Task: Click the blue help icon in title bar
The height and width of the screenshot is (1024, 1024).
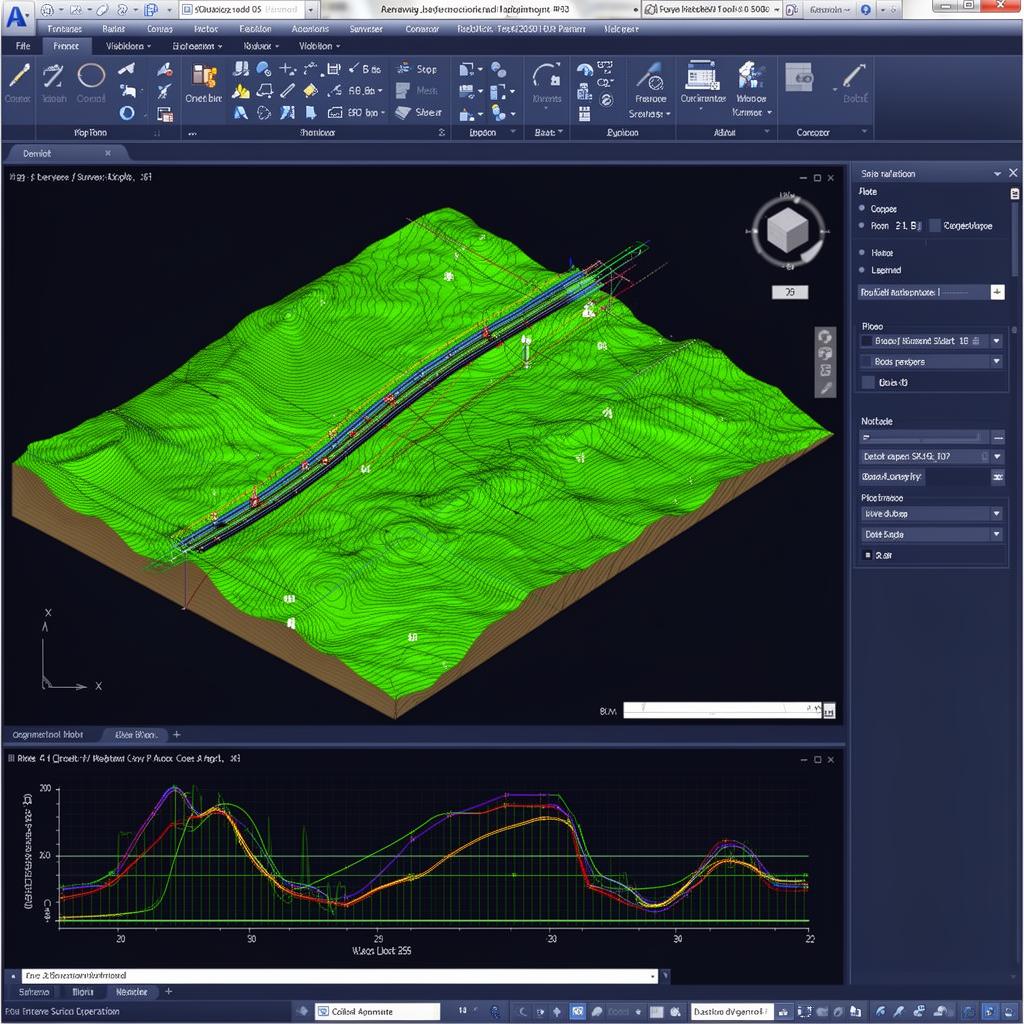Action: point(865,10)
